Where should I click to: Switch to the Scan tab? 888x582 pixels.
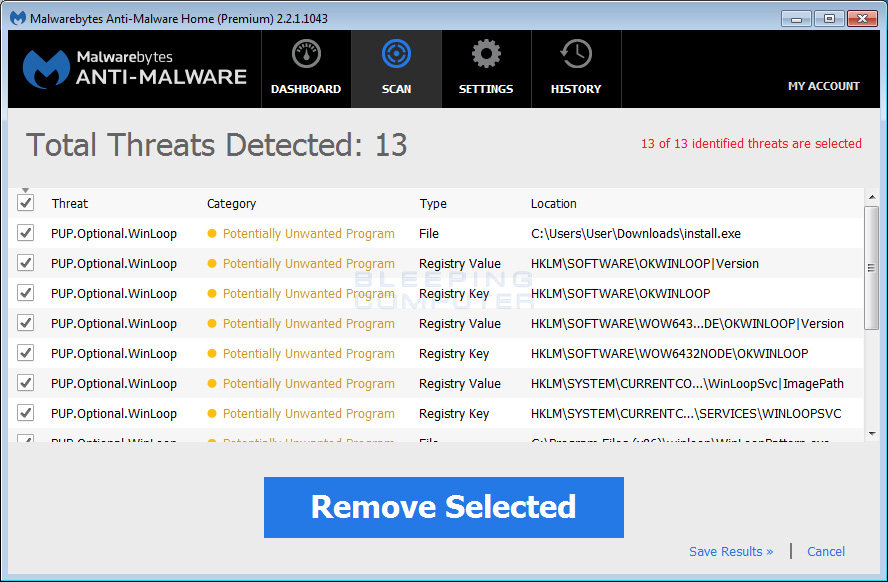pyautogui.click(x=396, y=69)
